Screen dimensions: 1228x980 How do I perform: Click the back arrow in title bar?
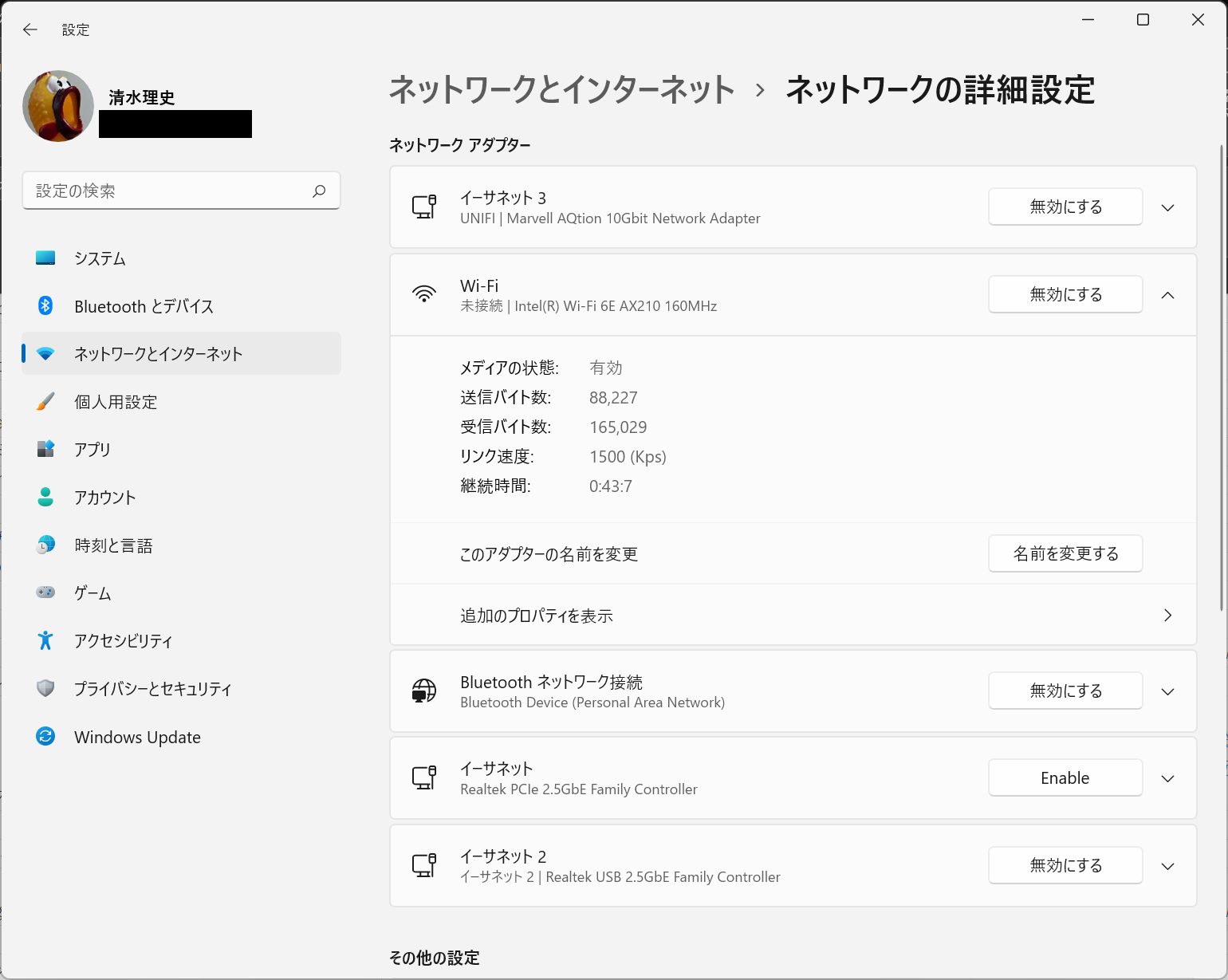[30, 30]
